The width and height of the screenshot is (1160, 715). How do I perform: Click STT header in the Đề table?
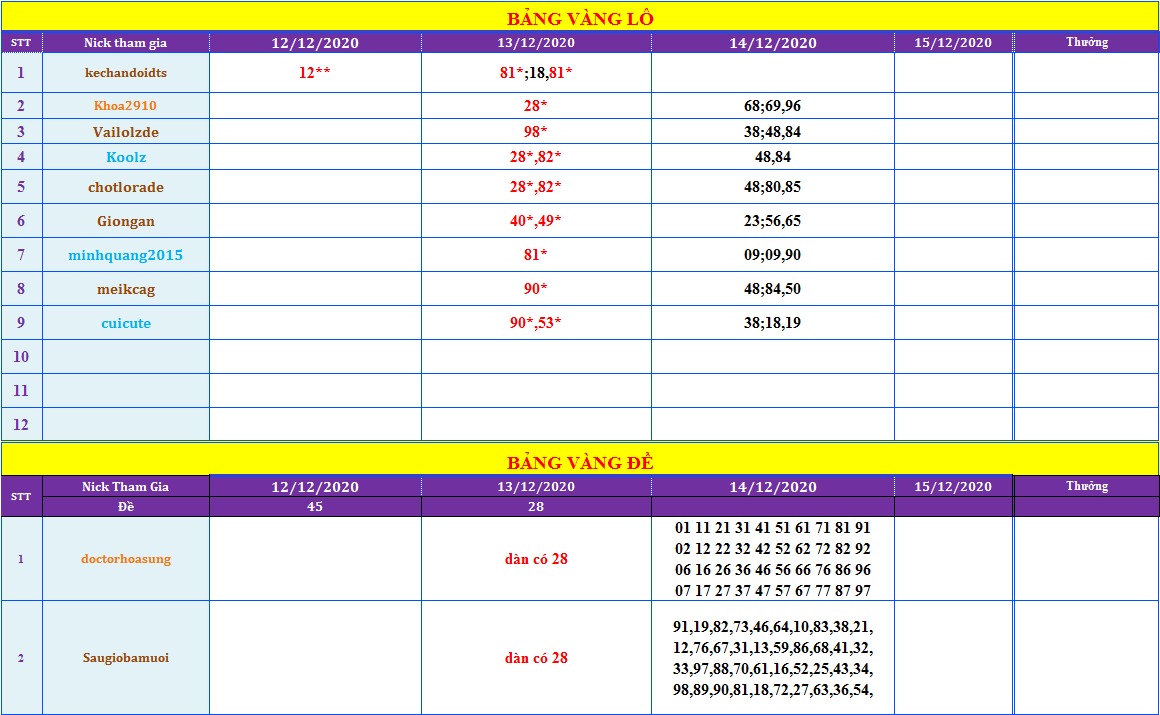click(x=21, y=497)
